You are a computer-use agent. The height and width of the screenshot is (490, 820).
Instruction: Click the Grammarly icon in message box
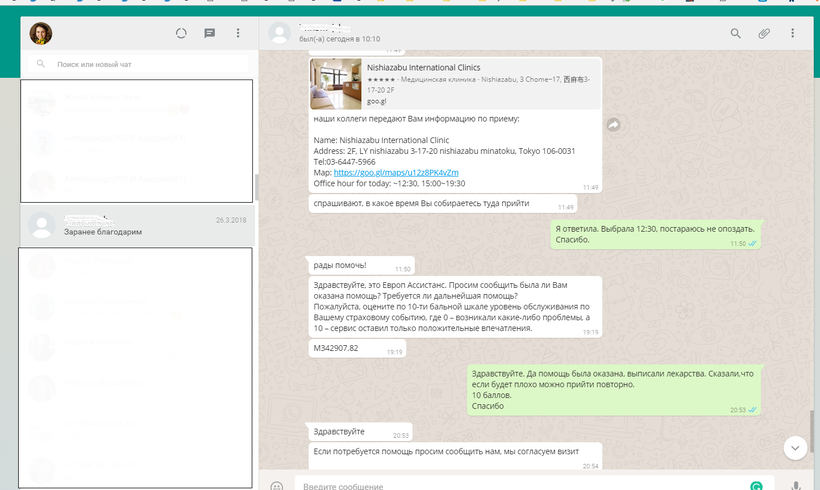tap(757, 485)
